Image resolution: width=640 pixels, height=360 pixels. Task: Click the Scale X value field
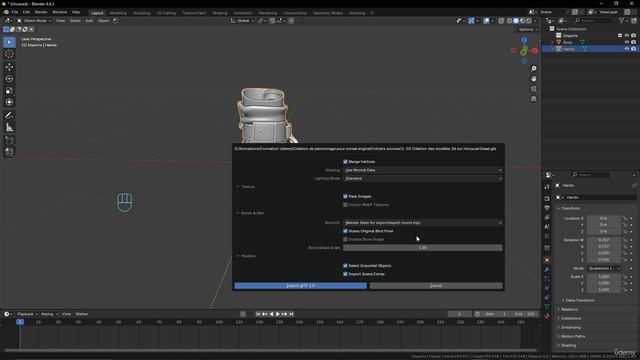[604, 277]
